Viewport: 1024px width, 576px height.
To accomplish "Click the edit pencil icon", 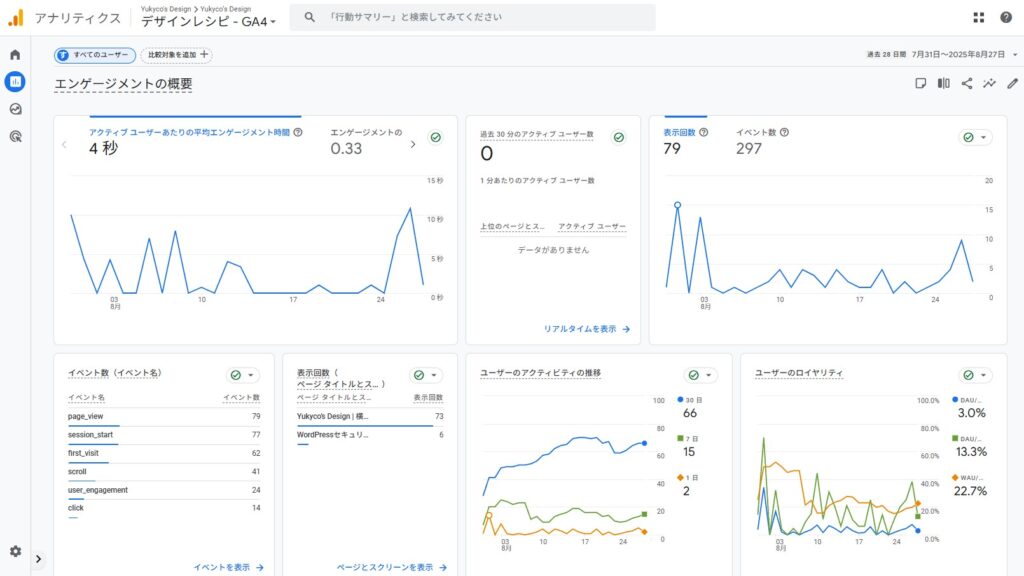I will click(x=1012, y=83).
